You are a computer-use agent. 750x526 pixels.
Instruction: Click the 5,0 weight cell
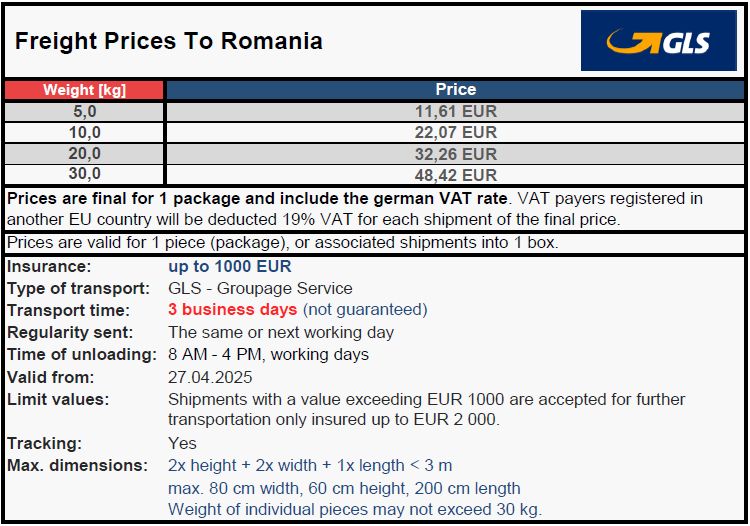(84, 111)
